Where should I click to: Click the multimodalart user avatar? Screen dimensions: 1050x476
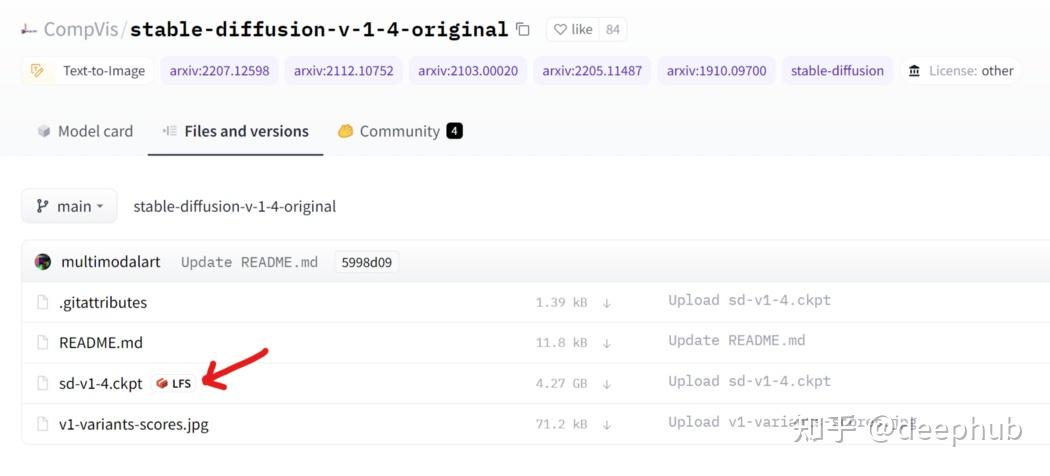pos(43,262)
